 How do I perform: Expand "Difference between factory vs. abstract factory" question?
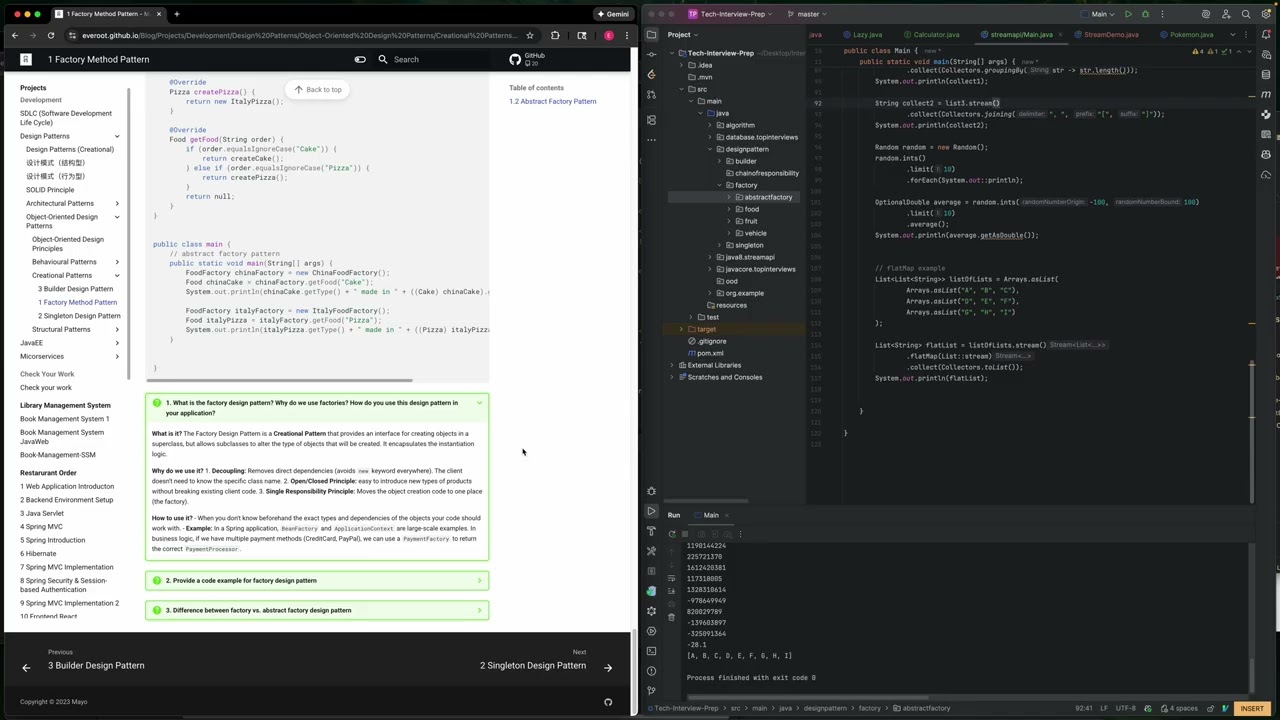coord(317,610)
